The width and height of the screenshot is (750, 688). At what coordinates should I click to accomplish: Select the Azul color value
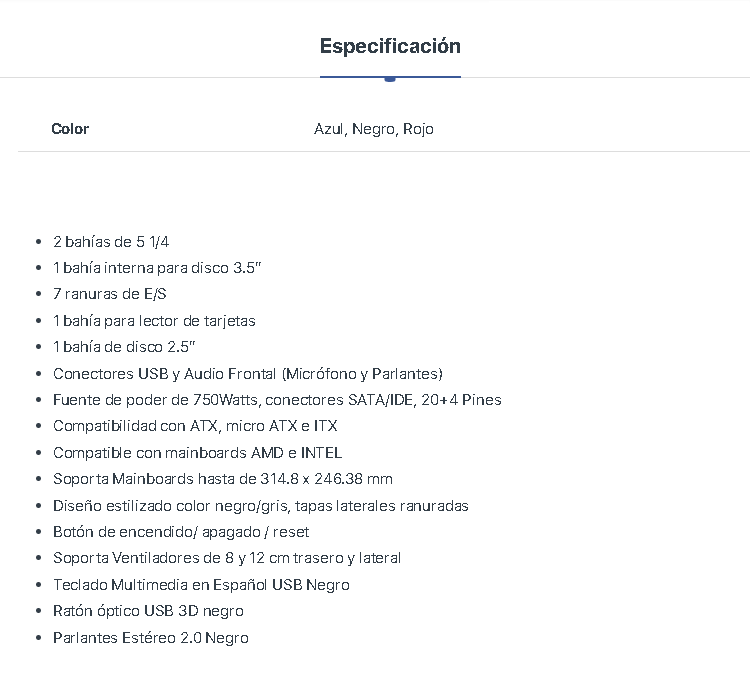pyautogui.click(x=329, y=129)
